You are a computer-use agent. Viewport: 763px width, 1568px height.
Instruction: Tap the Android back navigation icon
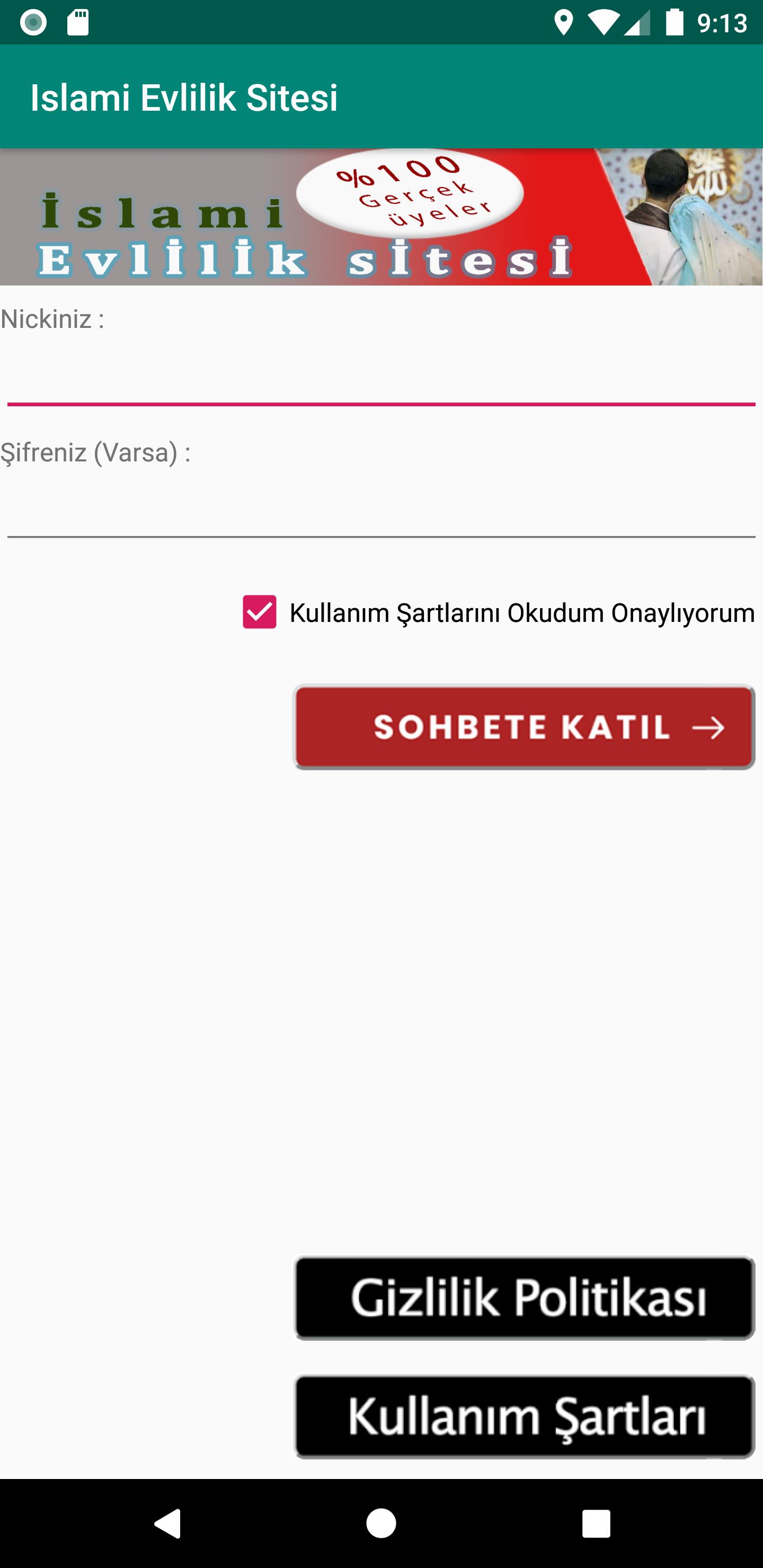[x=167, y=1523]
